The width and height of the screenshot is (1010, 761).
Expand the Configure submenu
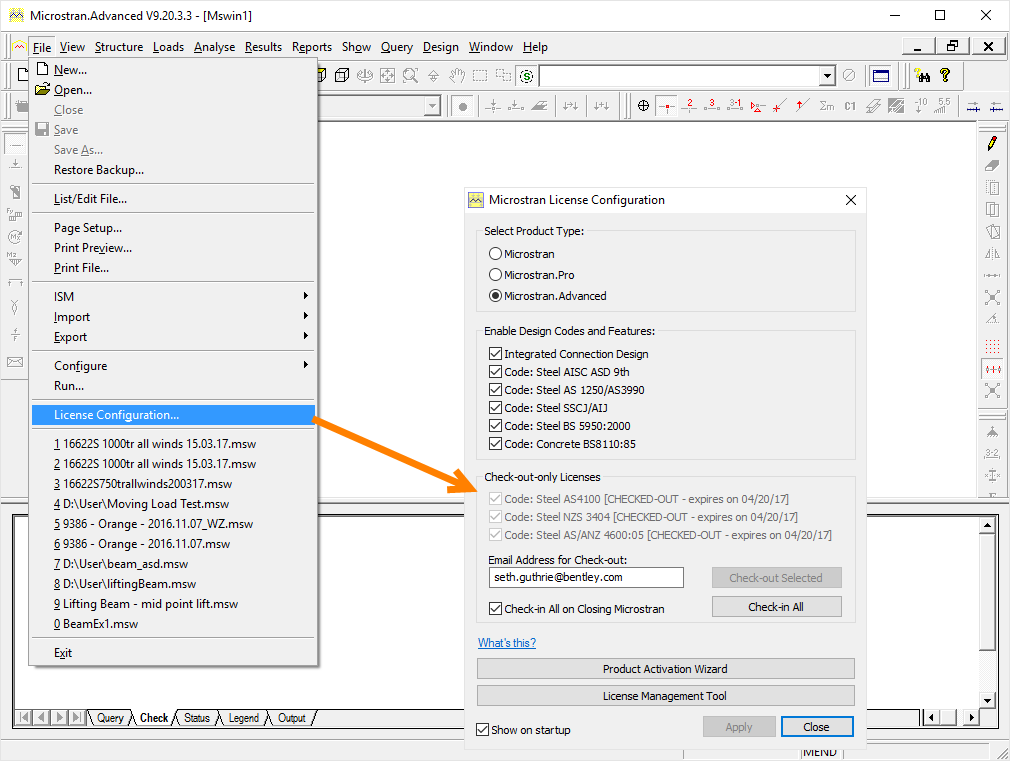(173, 365)
